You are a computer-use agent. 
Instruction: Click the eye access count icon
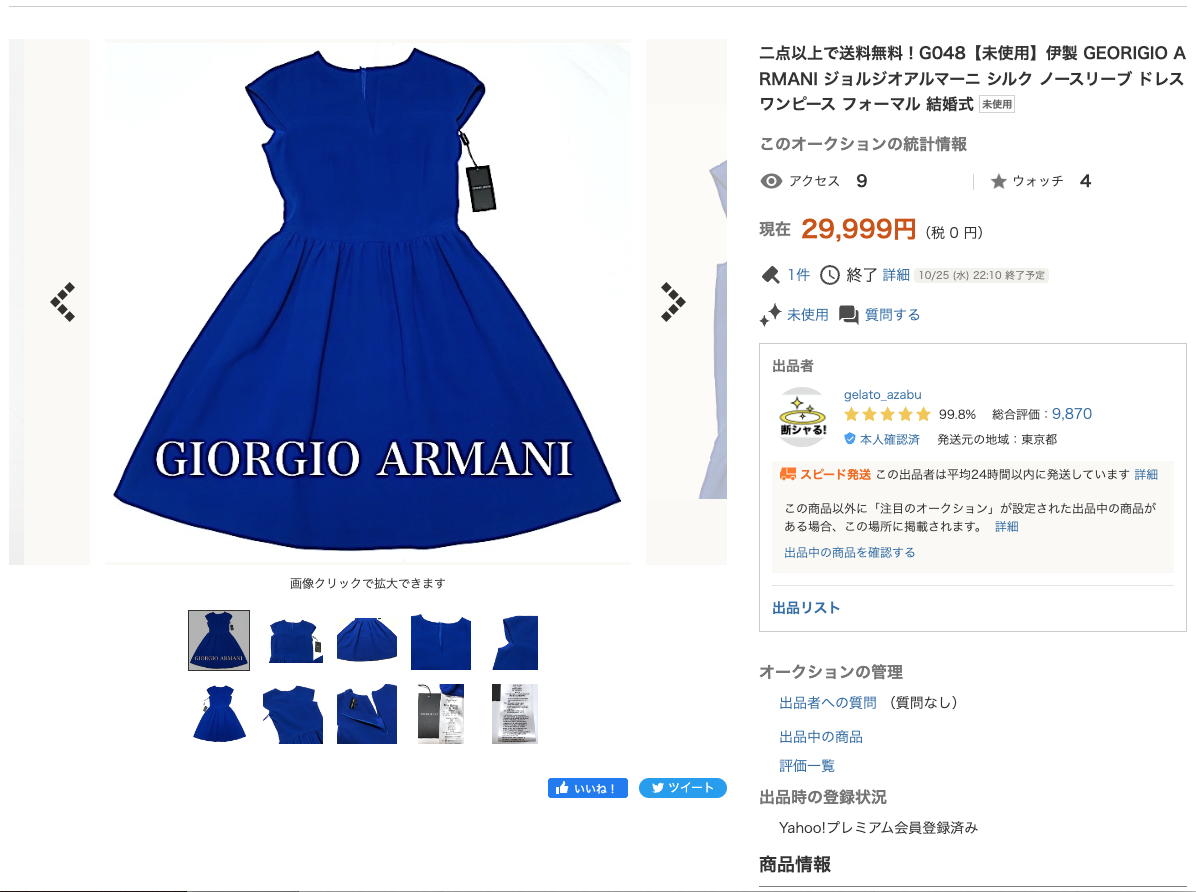pyautogui.click(x=771, y=181)
